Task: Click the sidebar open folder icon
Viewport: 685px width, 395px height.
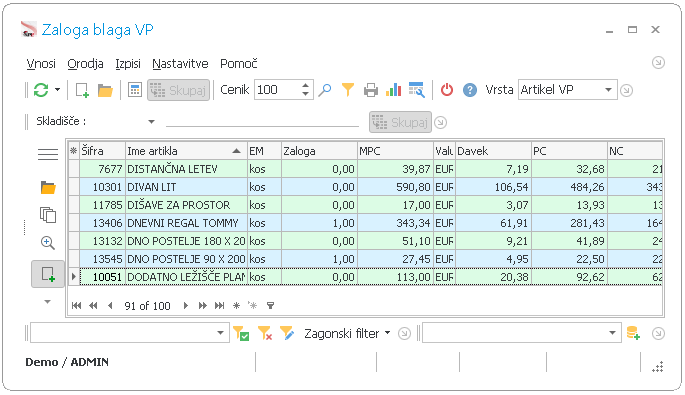Action: click(x=48, y=188)
